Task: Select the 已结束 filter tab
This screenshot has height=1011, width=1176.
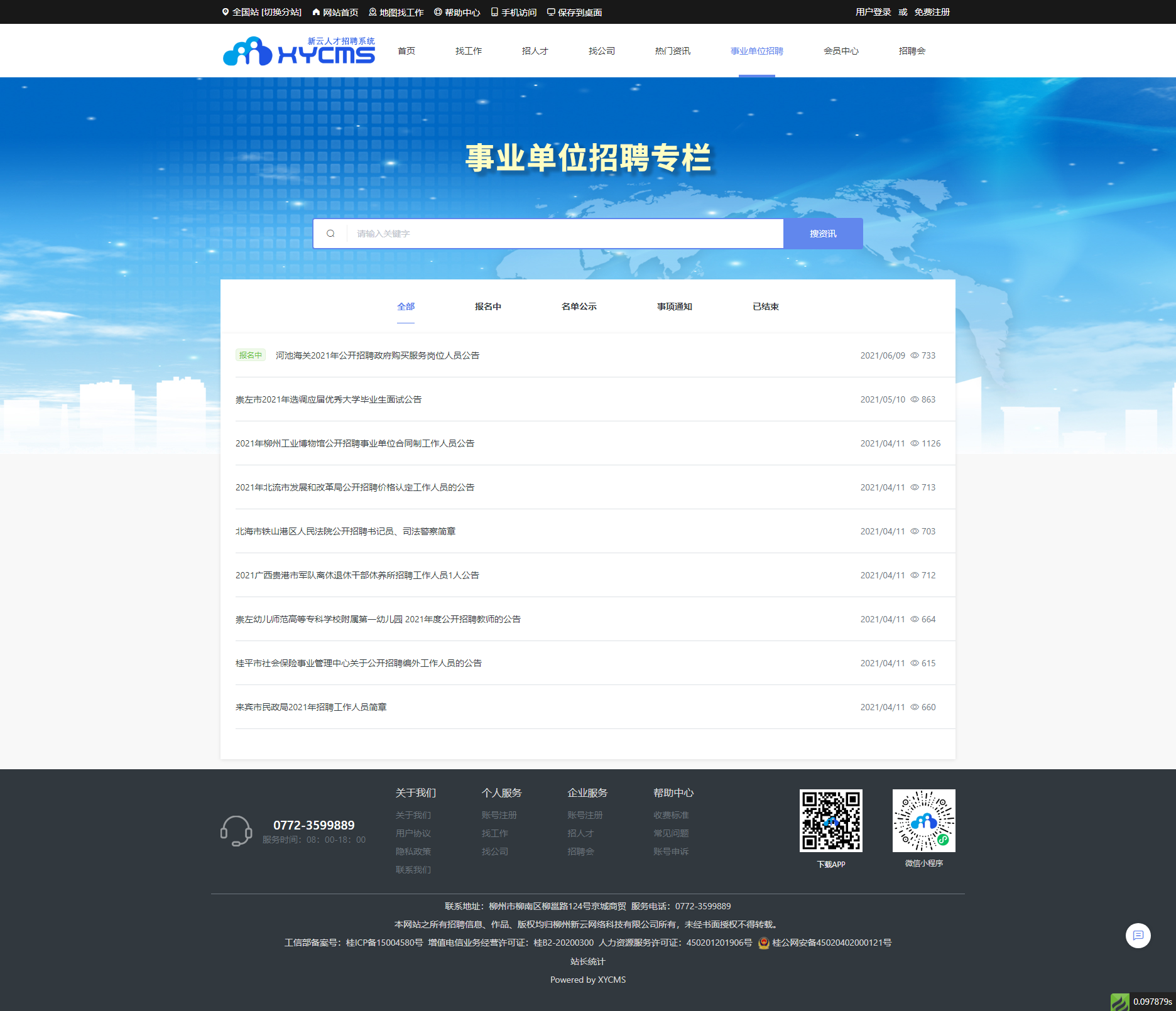Action: click(766, 306)
